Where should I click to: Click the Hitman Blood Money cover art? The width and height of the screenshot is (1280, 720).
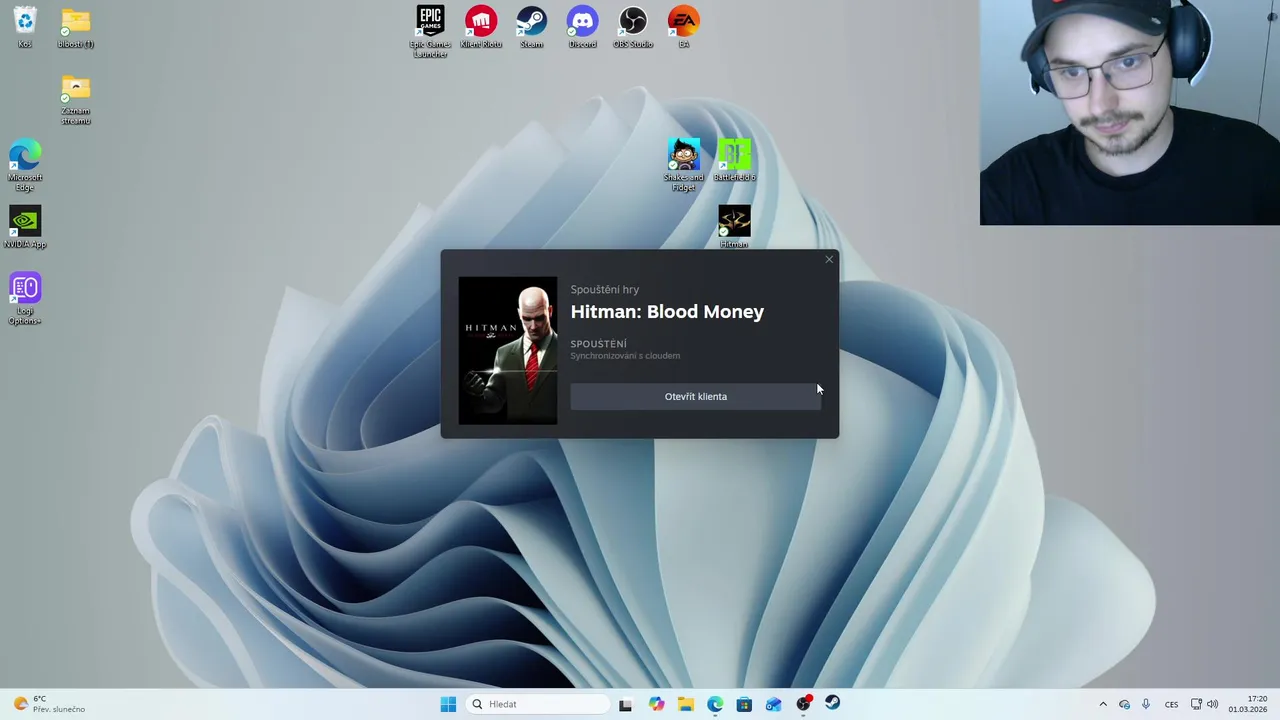pyautogui.click(x=508, y=350)
